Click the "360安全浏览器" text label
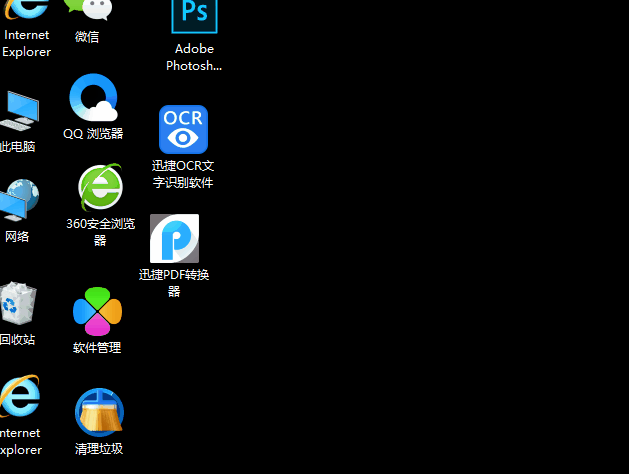Screen dimensions: 629x474 (x=100, y=232)
